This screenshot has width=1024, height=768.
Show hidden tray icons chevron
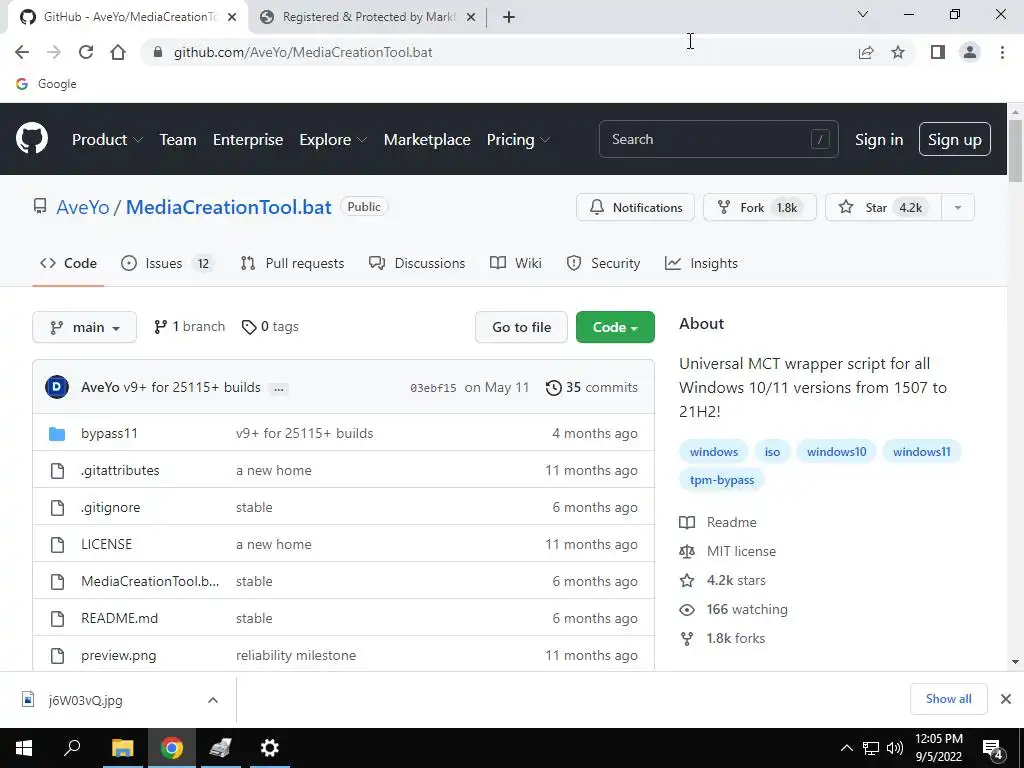[846, 748]
